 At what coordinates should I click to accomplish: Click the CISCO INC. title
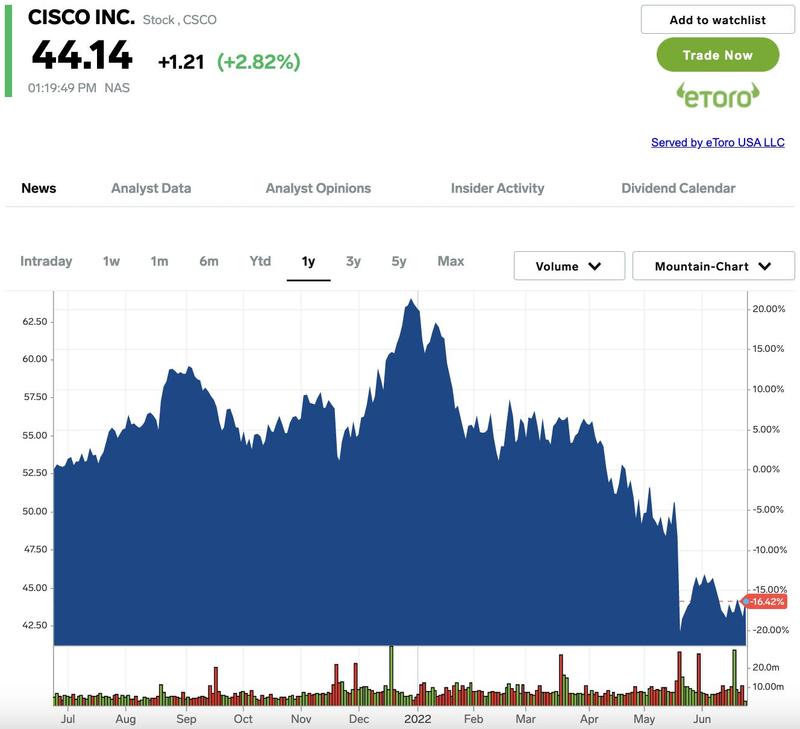pos(81,17)
